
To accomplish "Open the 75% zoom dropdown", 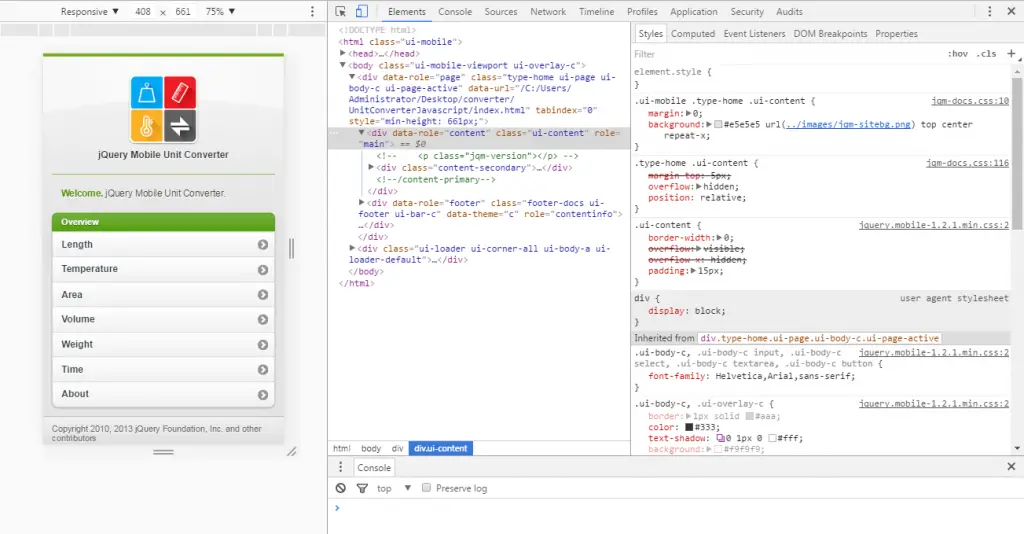I will [220, 12].
